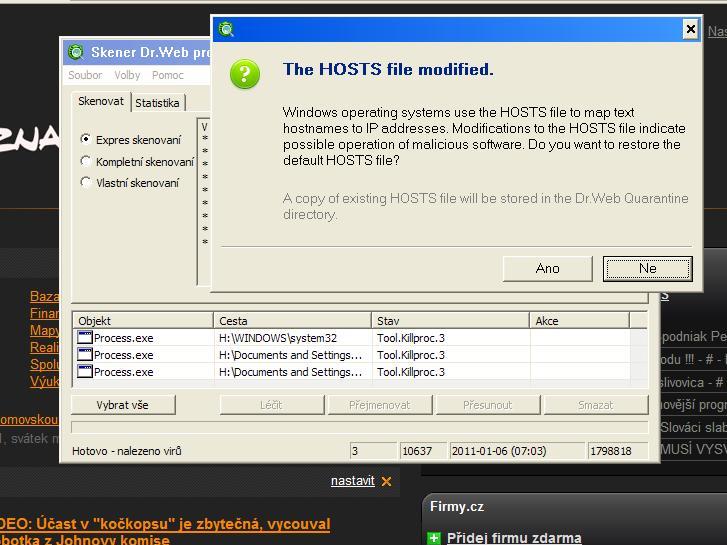727x545 pixels.
Task: Click status text Hotovo - nalezeno virů
Action: [x=127, y=451]
